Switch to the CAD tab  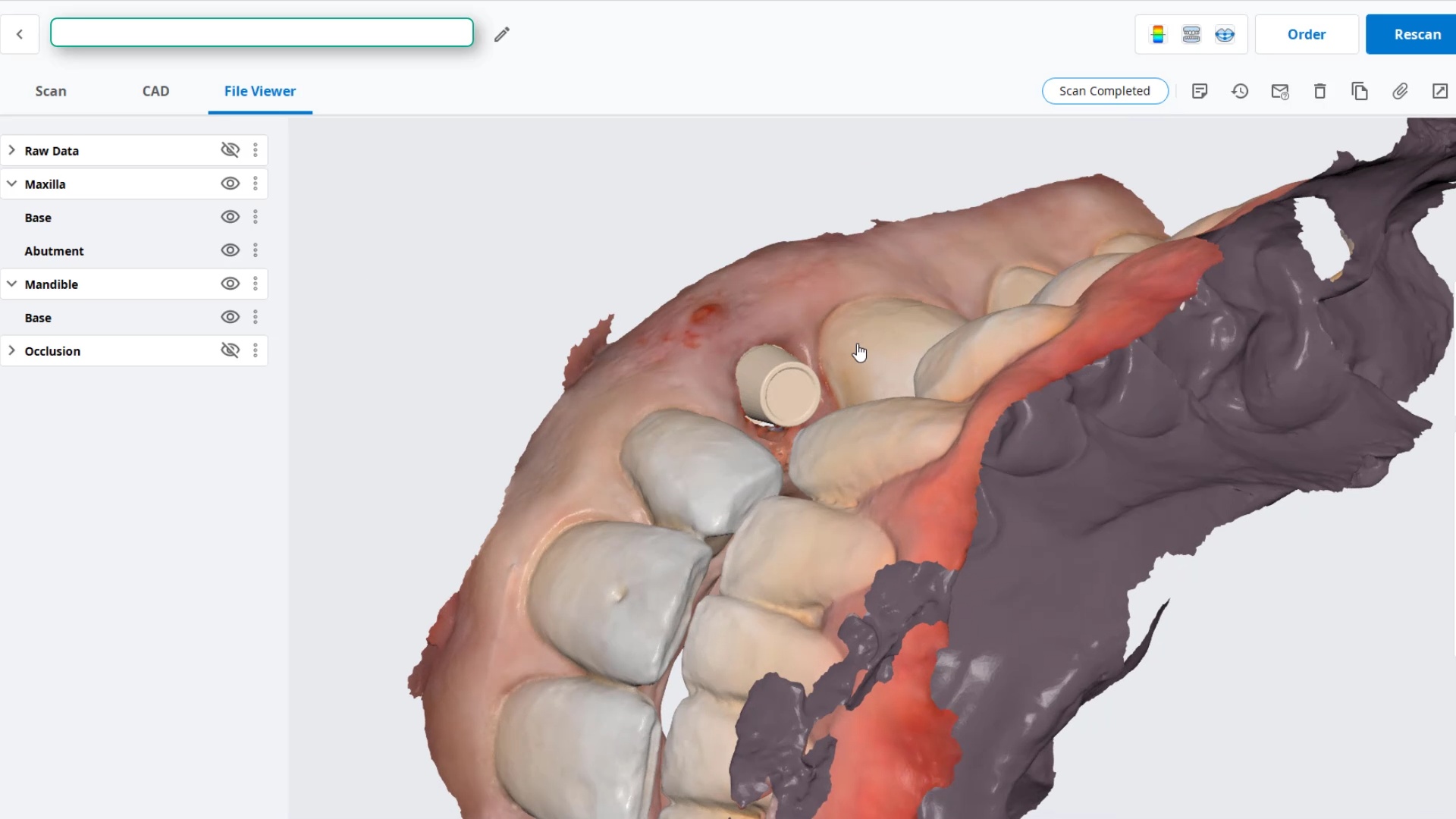(155, 91)
